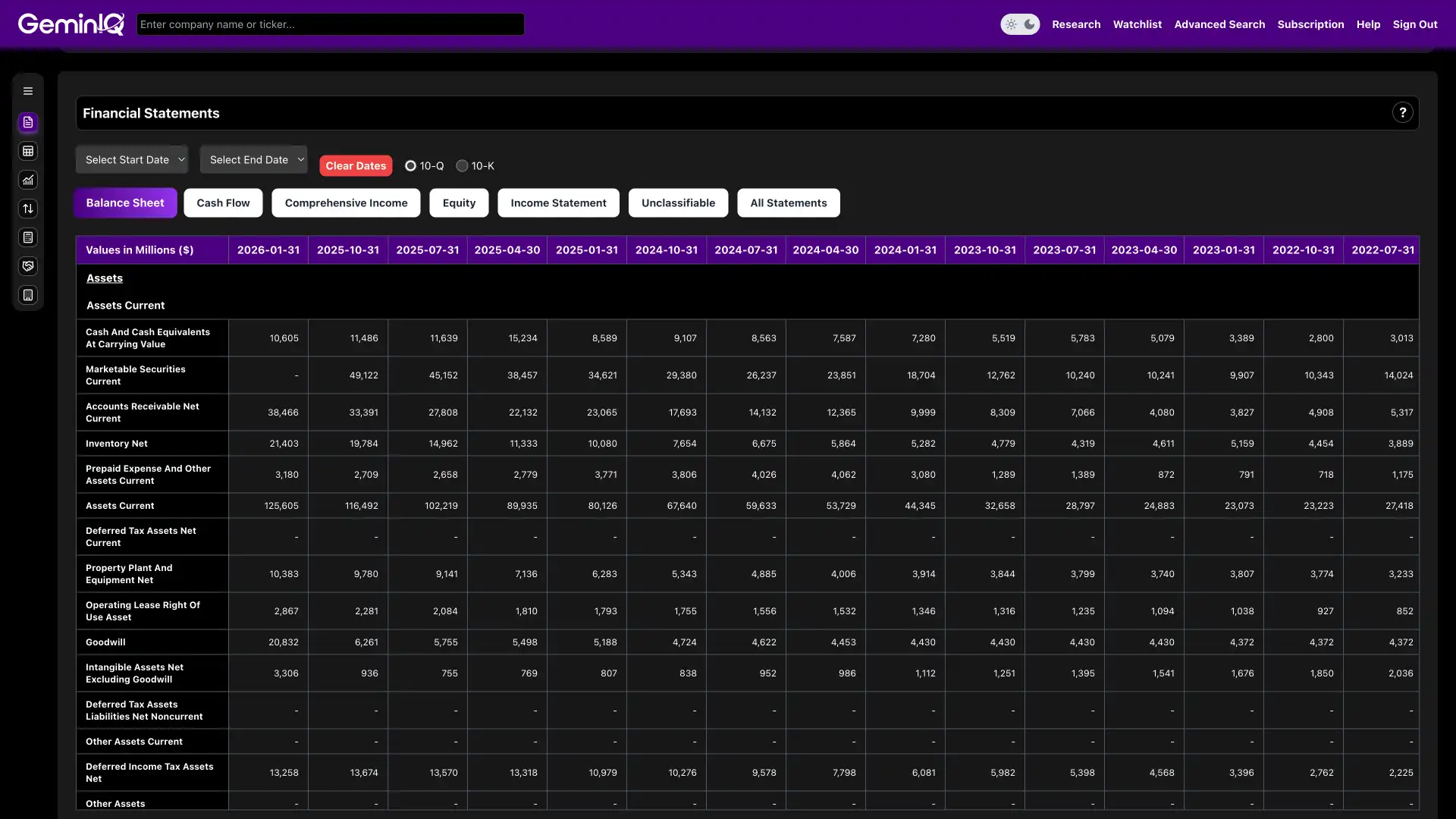Click the building icon in sidebar

point(28,295)
